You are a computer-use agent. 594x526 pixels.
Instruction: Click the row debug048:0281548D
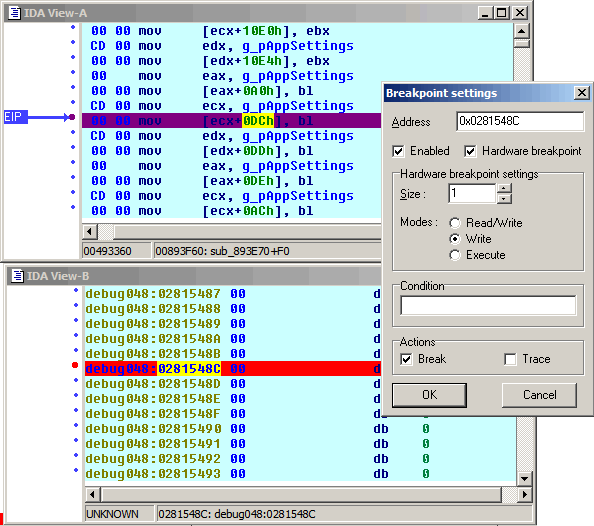point(233,384)
